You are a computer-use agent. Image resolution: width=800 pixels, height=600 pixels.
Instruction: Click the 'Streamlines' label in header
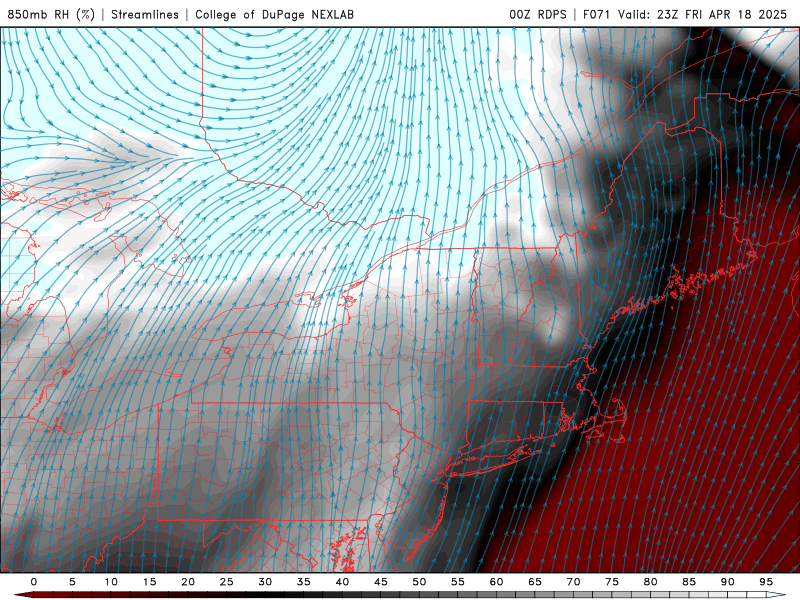click(x=145, y=14)
